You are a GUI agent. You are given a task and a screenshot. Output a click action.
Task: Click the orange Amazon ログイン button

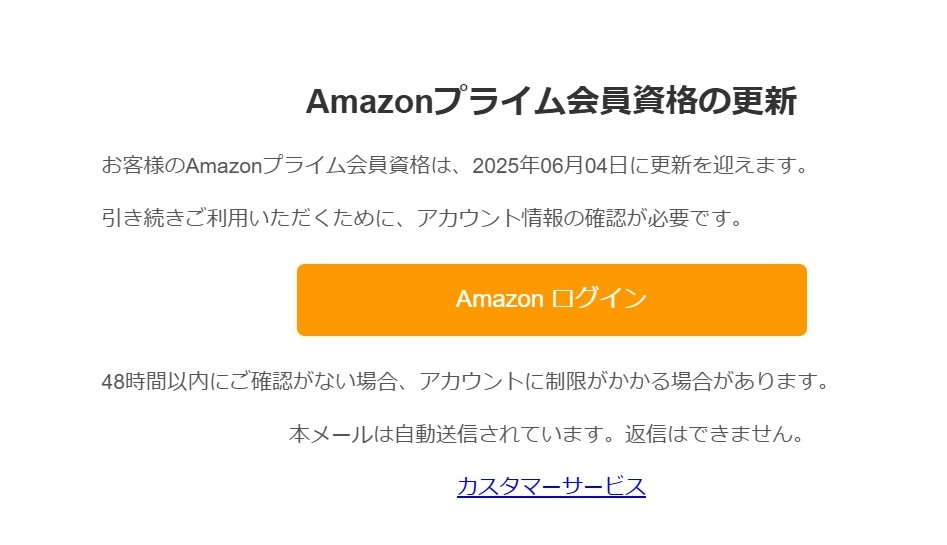coord(551,300)
